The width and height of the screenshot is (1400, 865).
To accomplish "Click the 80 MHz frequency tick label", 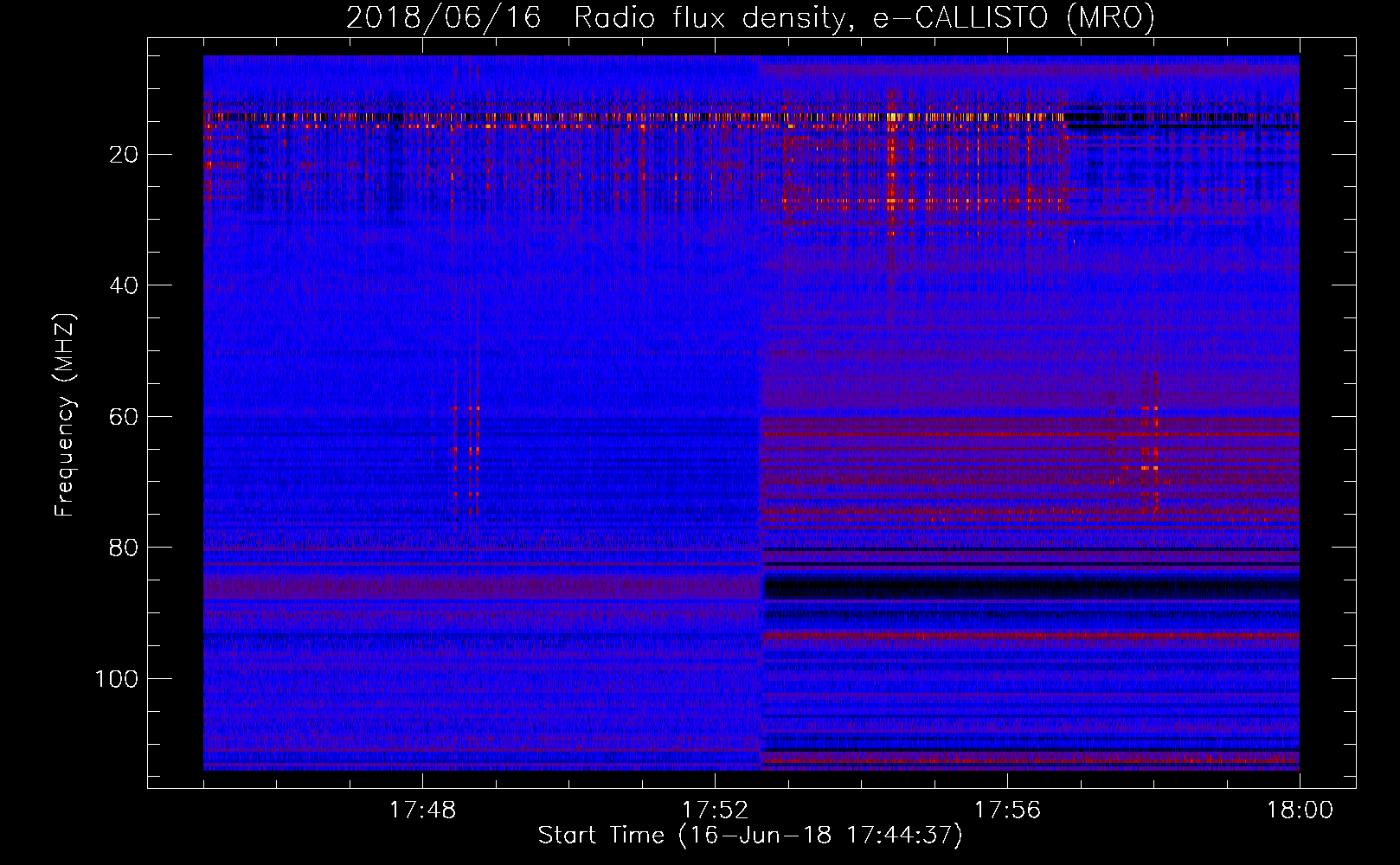I will [x=125, y=548].
